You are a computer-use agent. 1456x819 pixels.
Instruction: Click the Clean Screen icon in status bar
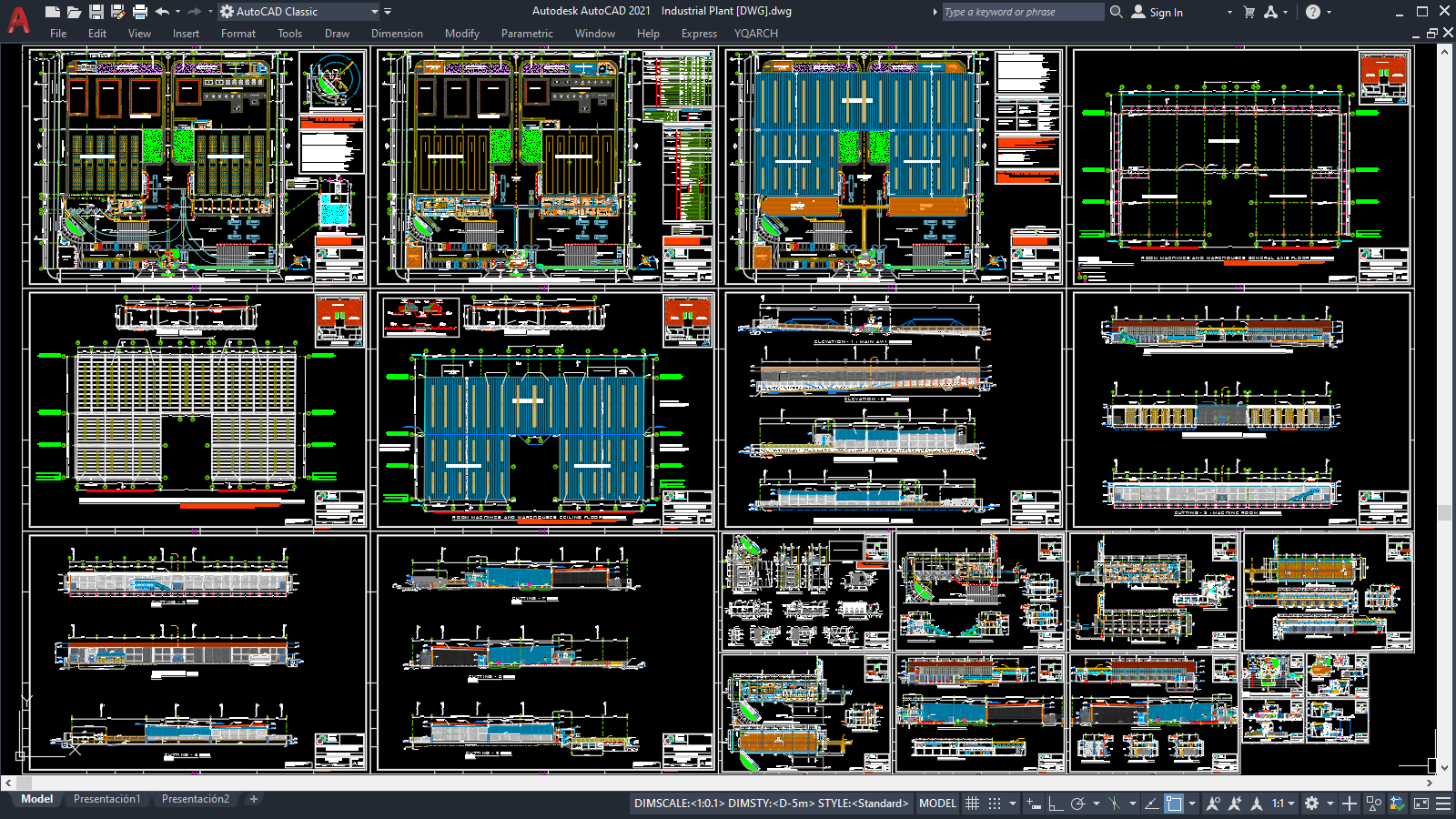(1421, 804)
